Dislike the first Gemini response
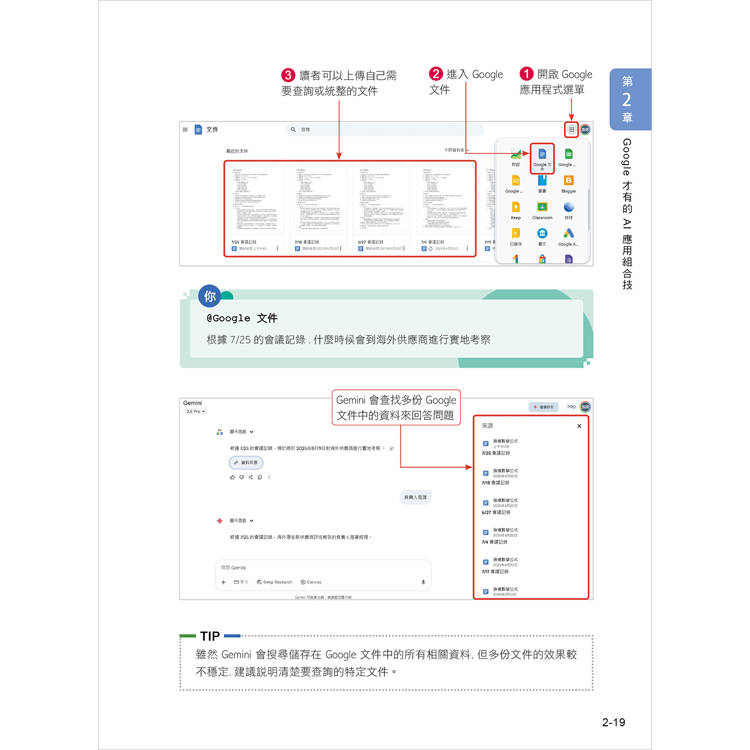 [x=242, y=477]
